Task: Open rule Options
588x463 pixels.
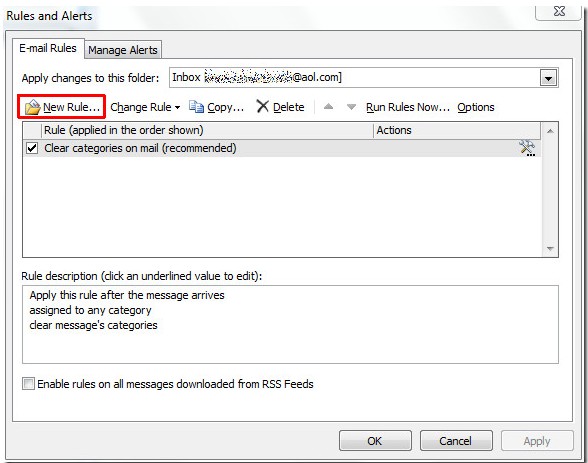Action: 476,107
